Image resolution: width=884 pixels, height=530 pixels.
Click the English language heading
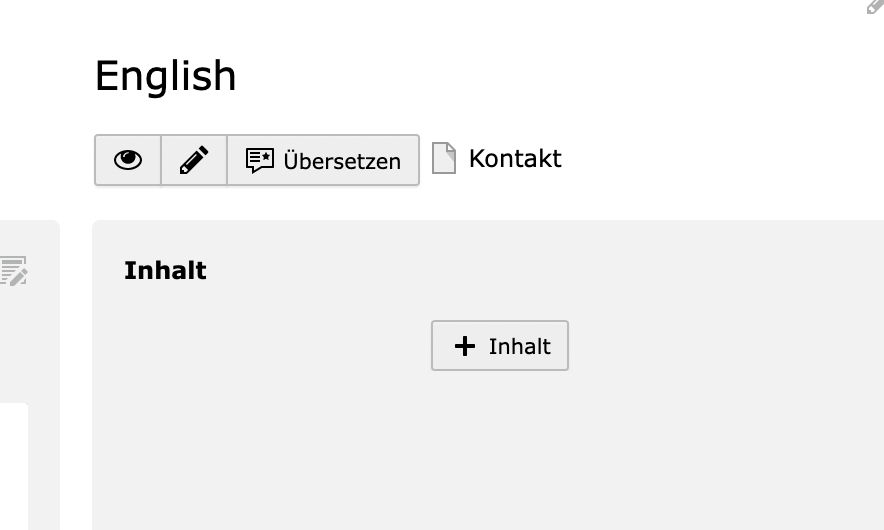(166, 76)
